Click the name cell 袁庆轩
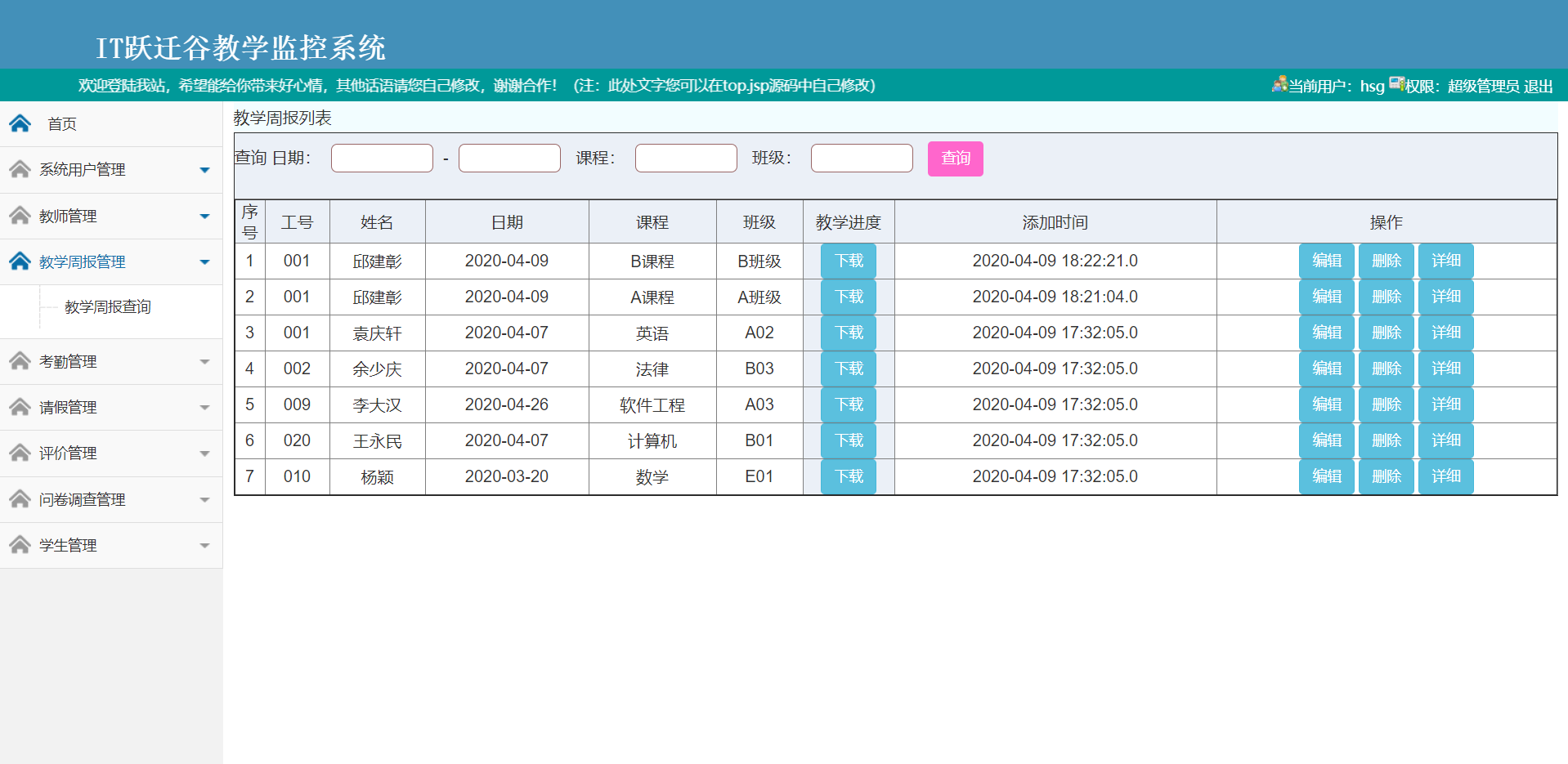The image size is (1568, 764). click(378, 333)
